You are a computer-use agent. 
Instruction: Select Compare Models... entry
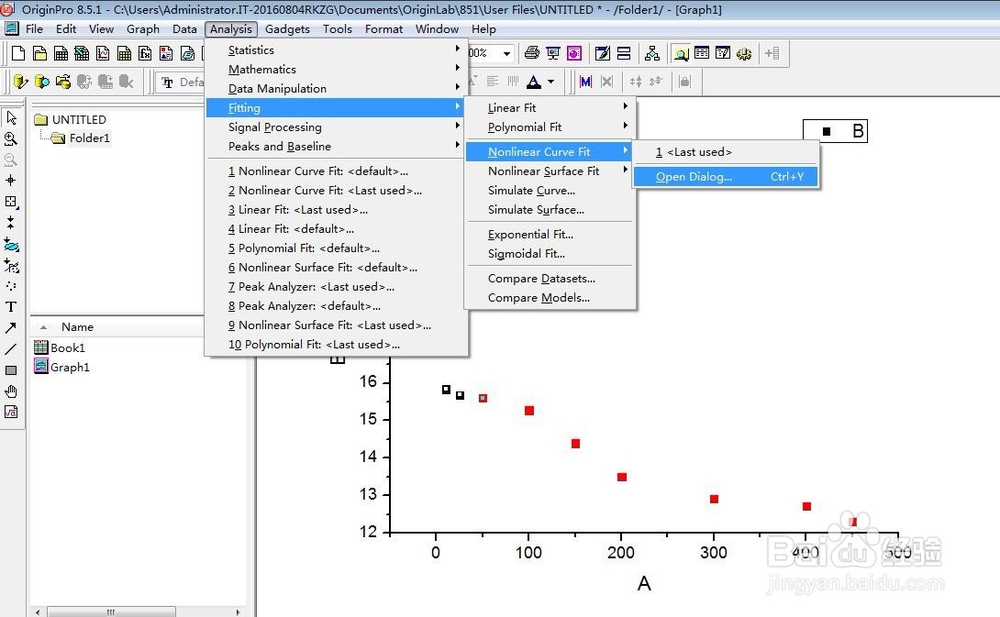coord(550,297)
